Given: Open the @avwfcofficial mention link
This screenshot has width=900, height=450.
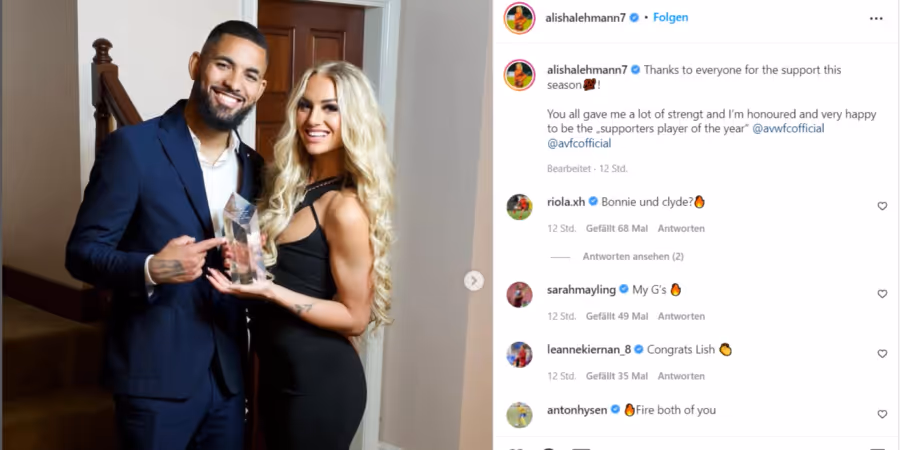Looking at the screenshot, I should click(x=788, y=129).
